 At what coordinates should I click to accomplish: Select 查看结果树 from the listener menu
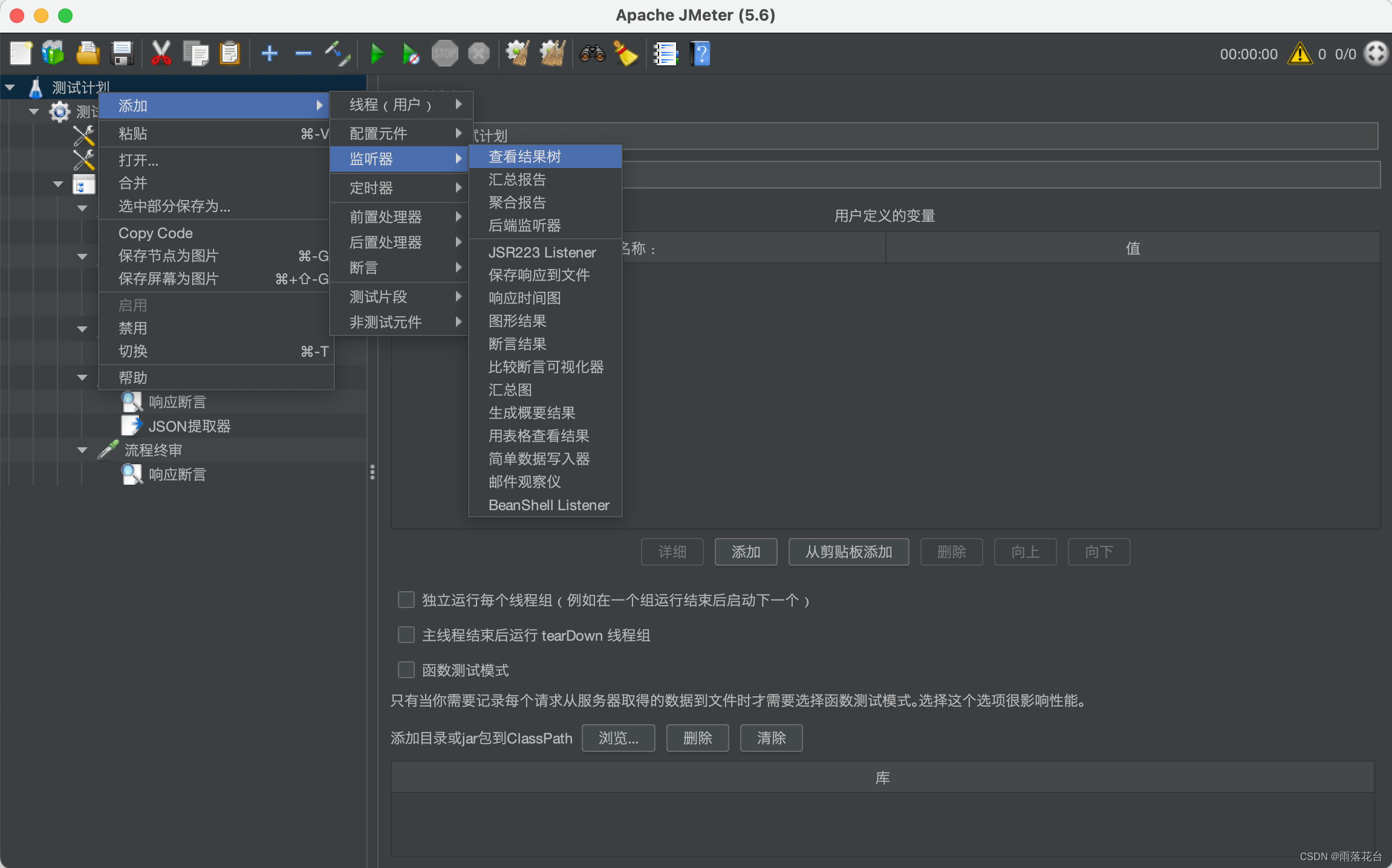click(525, 157)
